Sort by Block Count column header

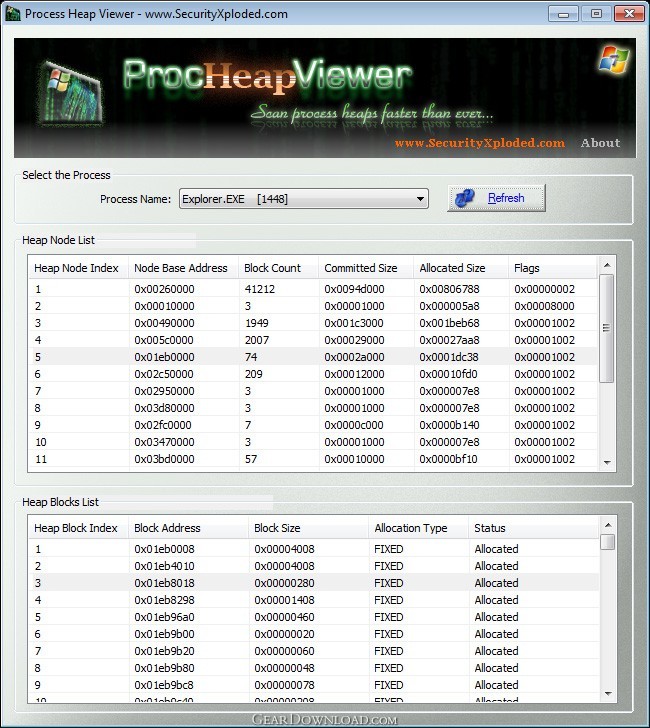coord(279,268)
